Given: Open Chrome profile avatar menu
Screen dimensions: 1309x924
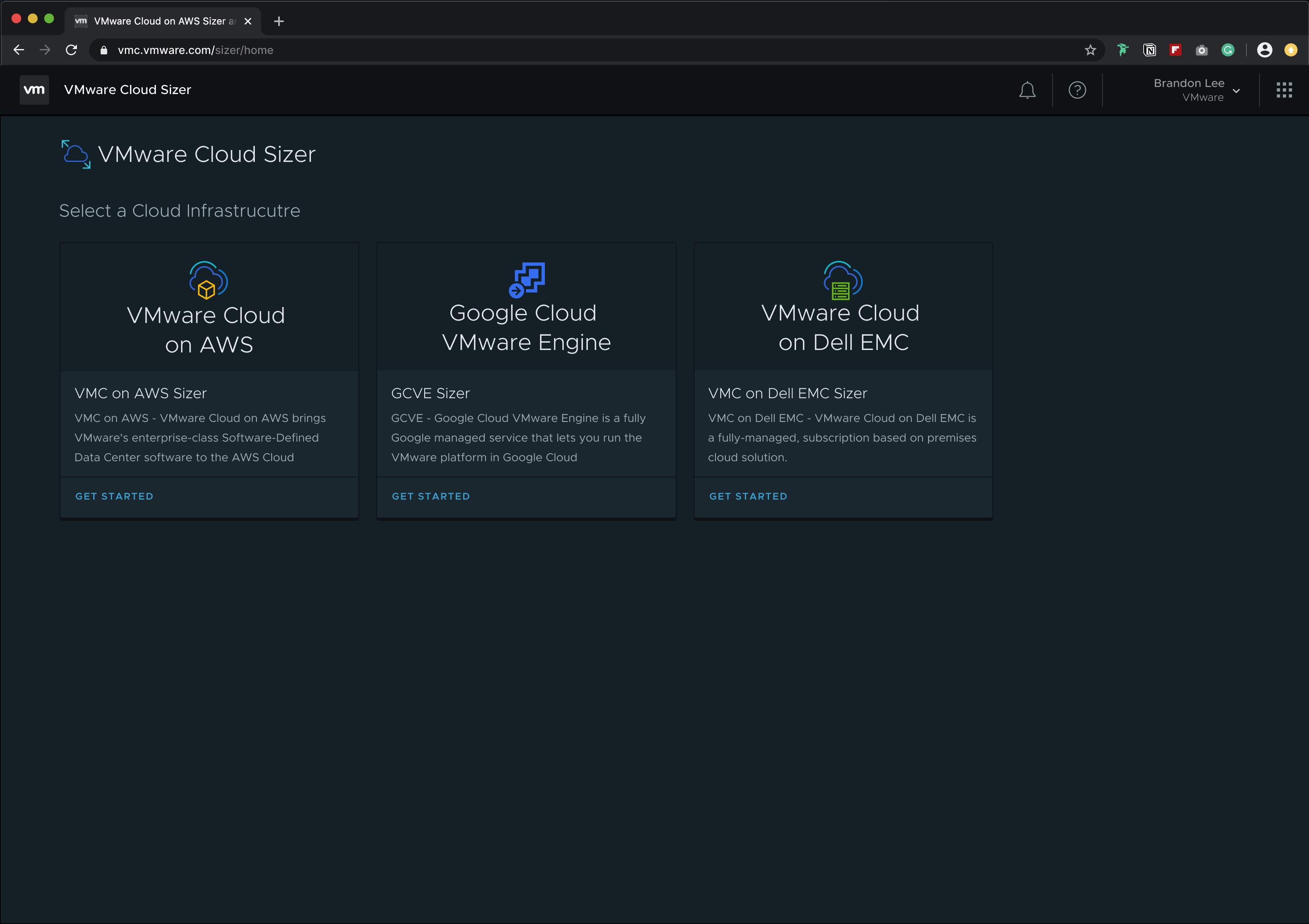Looking at the screenshot, I should pos(1264,50).
